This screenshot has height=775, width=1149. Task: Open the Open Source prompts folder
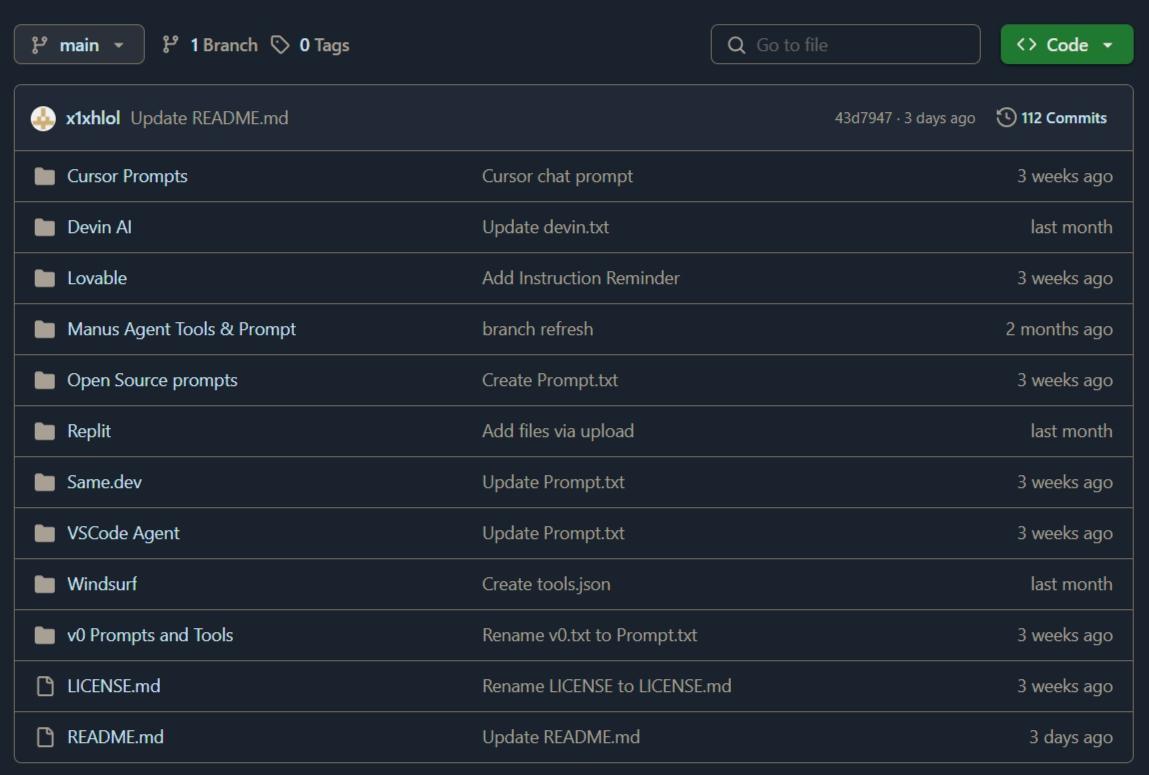[152, 380]
